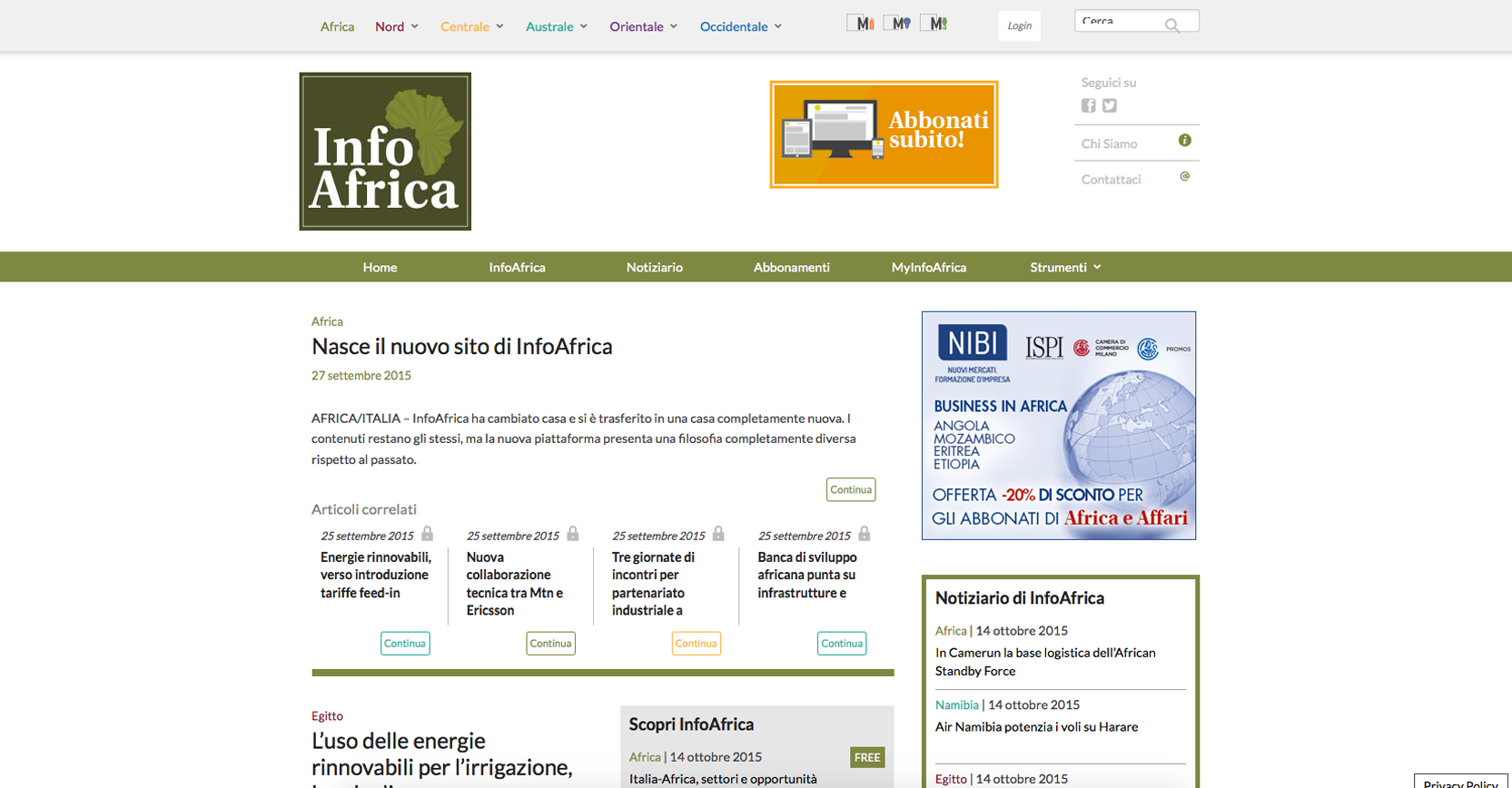The width and height of the screenshot is (1512, 788).
Task: Go to the Notiziario menu item
Action: coord(654,267)
